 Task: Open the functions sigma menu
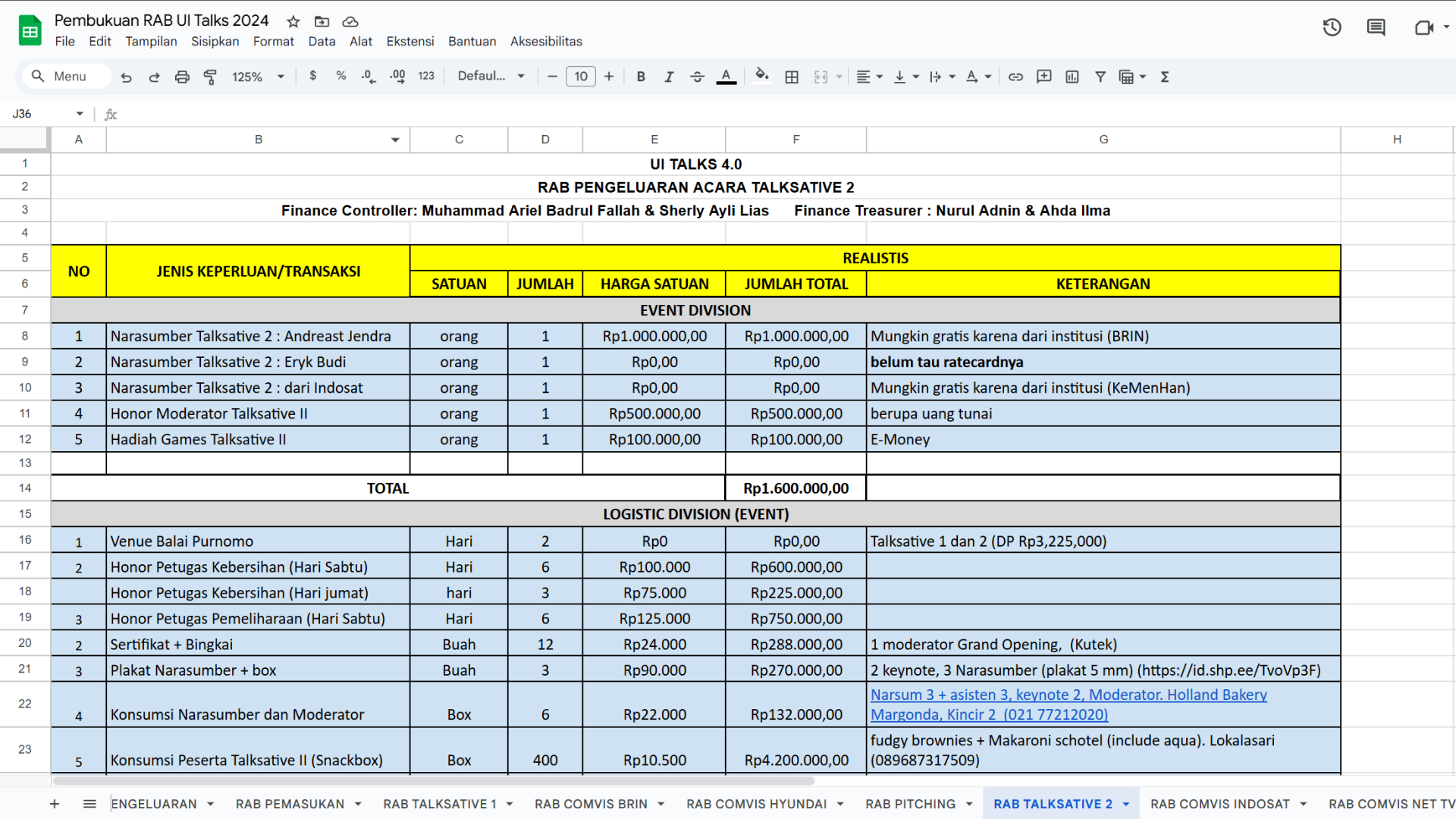pyautogui.click(x=1165, y=77)
